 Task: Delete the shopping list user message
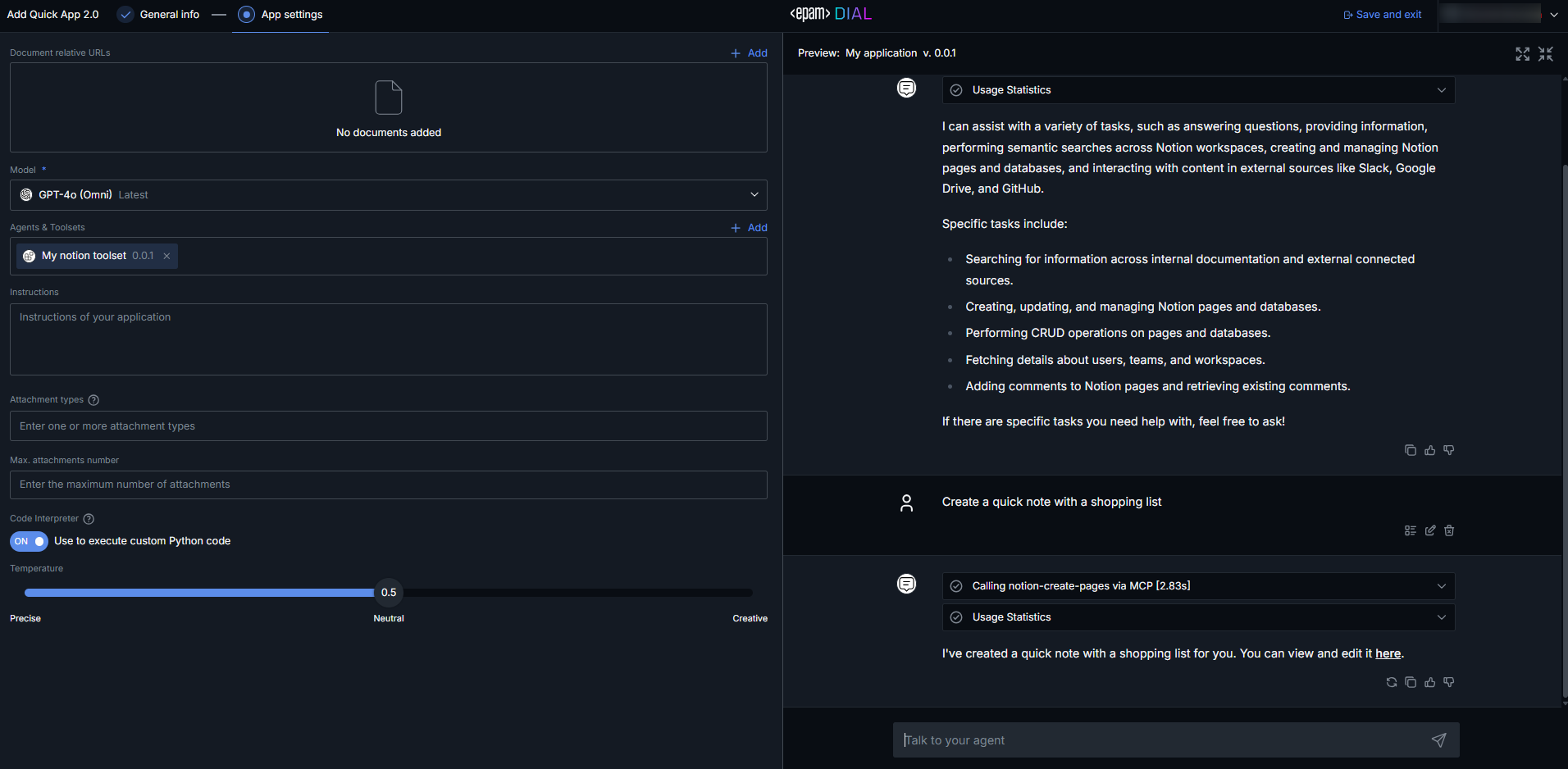(x=1449, y=530)
